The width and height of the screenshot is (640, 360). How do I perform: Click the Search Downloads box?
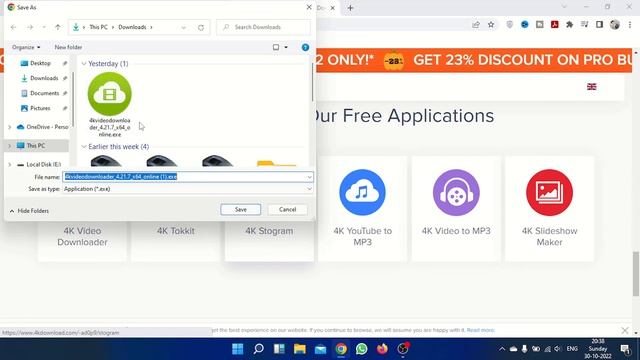pyautogui.click(x=263, y=27)
